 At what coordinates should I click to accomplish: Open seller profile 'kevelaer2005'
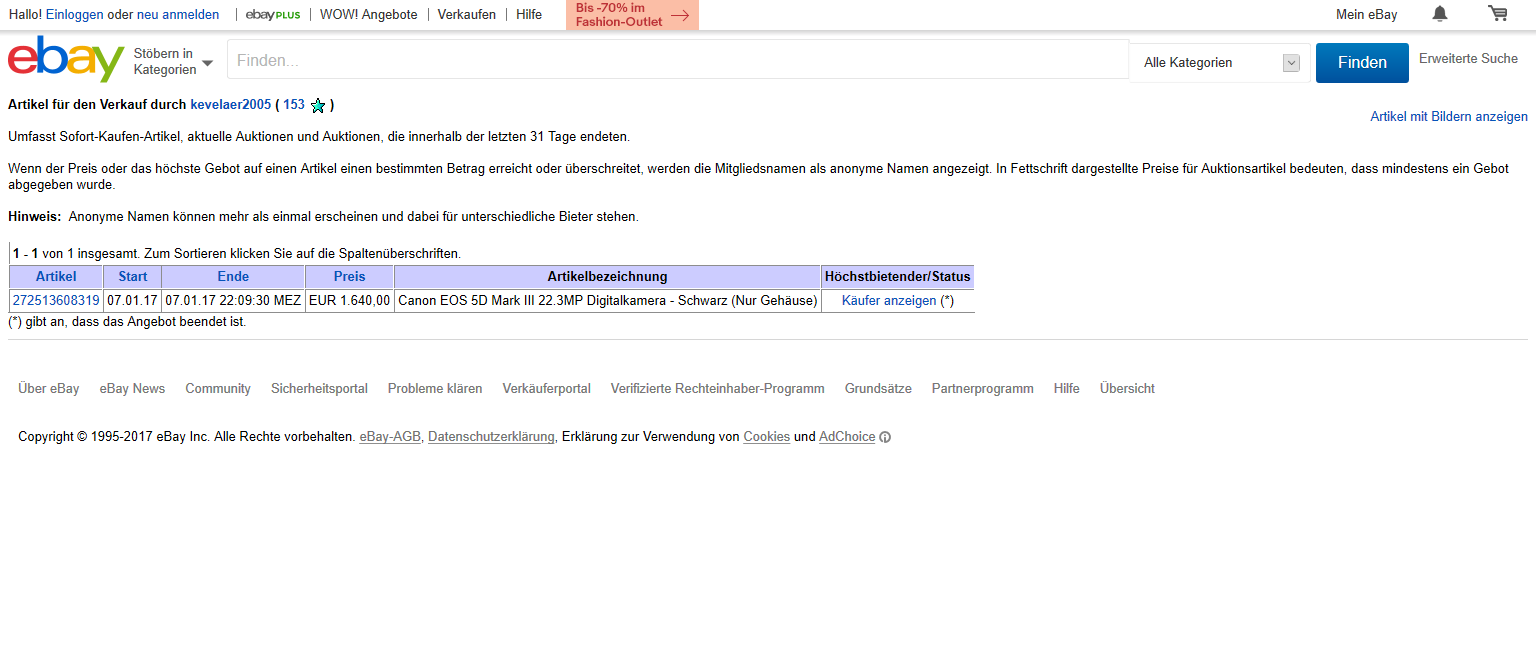coord(231,105)
